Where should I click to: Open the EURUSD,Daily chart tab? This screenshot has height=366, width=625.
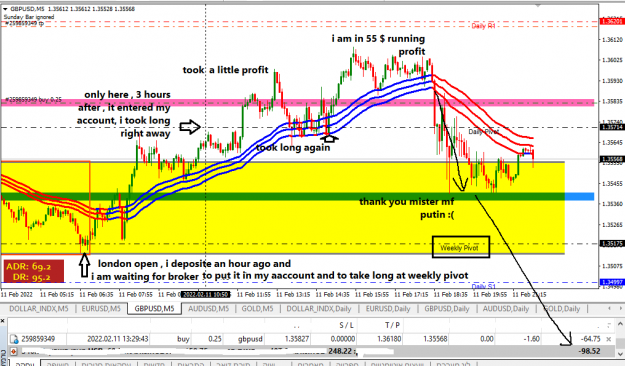pos(388,309)
